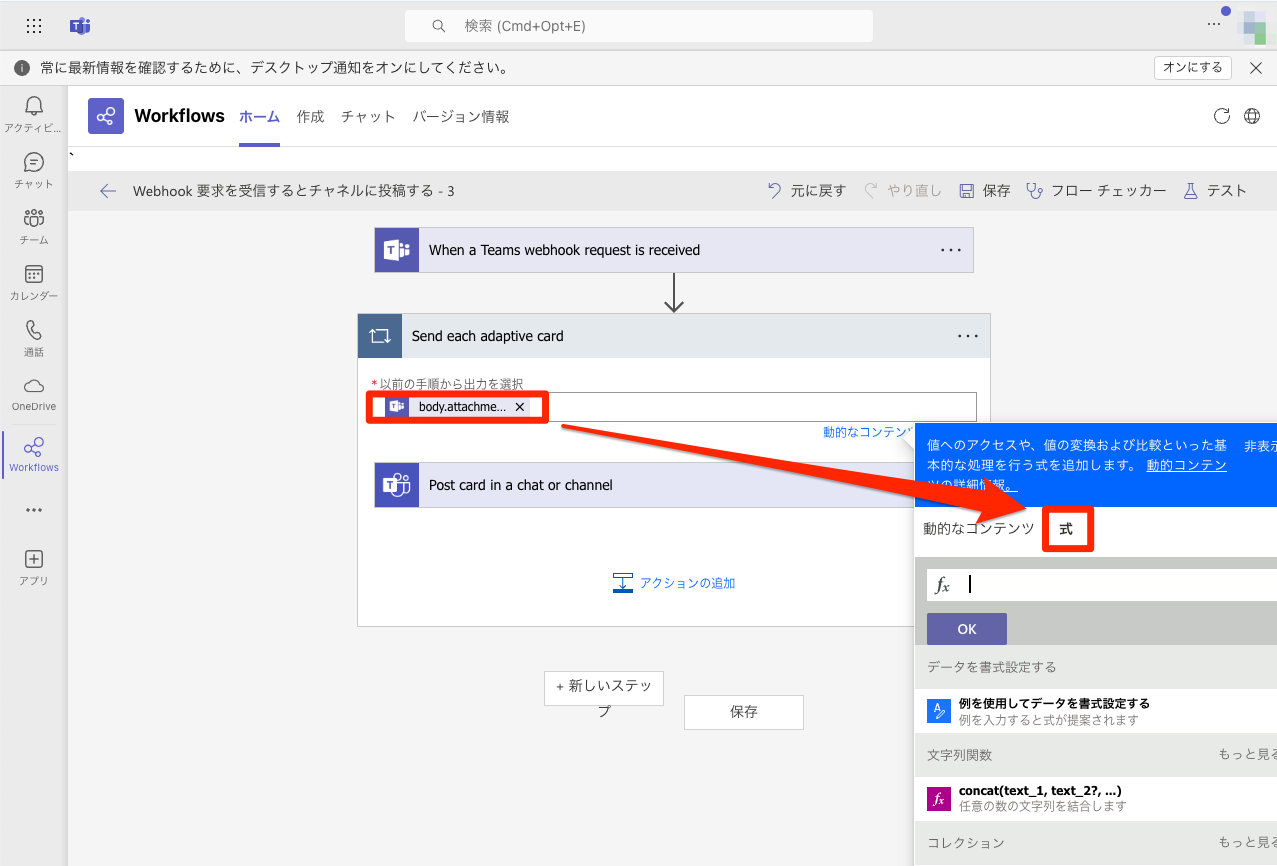Click Test (テスト) in flow toolbar

1214,191
